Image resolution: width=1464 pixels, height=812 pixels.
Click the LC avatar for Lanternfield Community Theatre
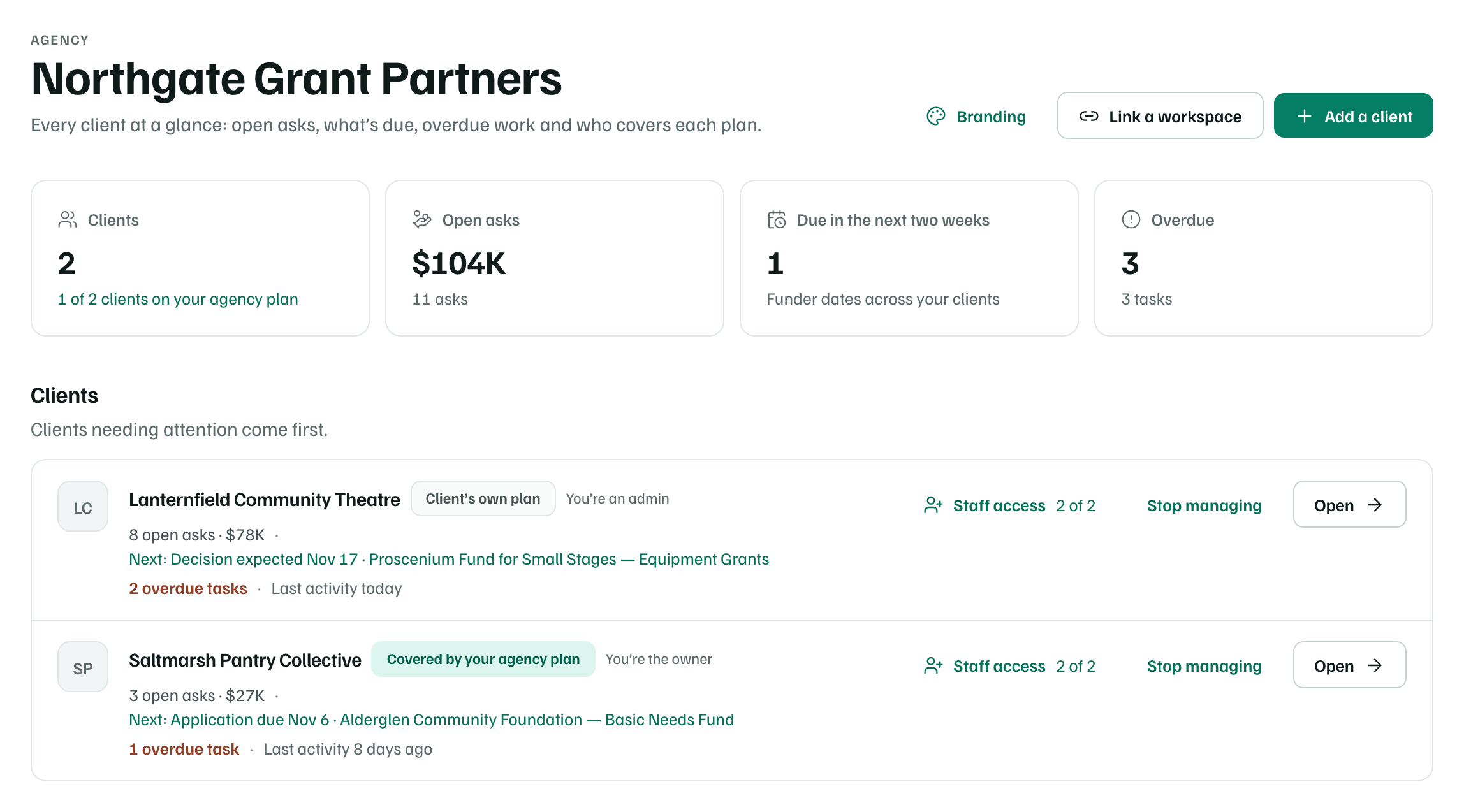(x=83, y=506)
